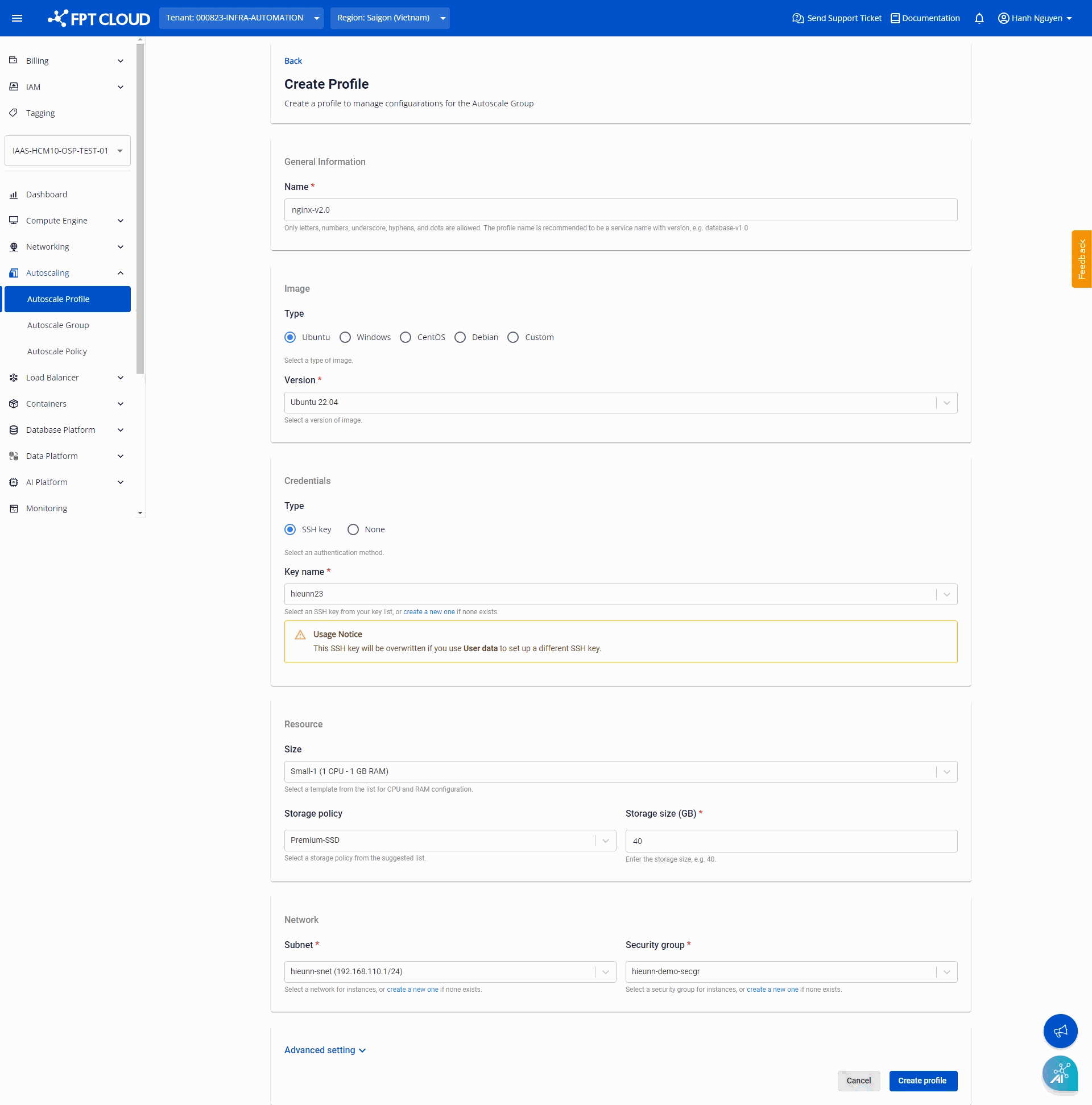Open the Region Saigon dropdown

[390, 18]
